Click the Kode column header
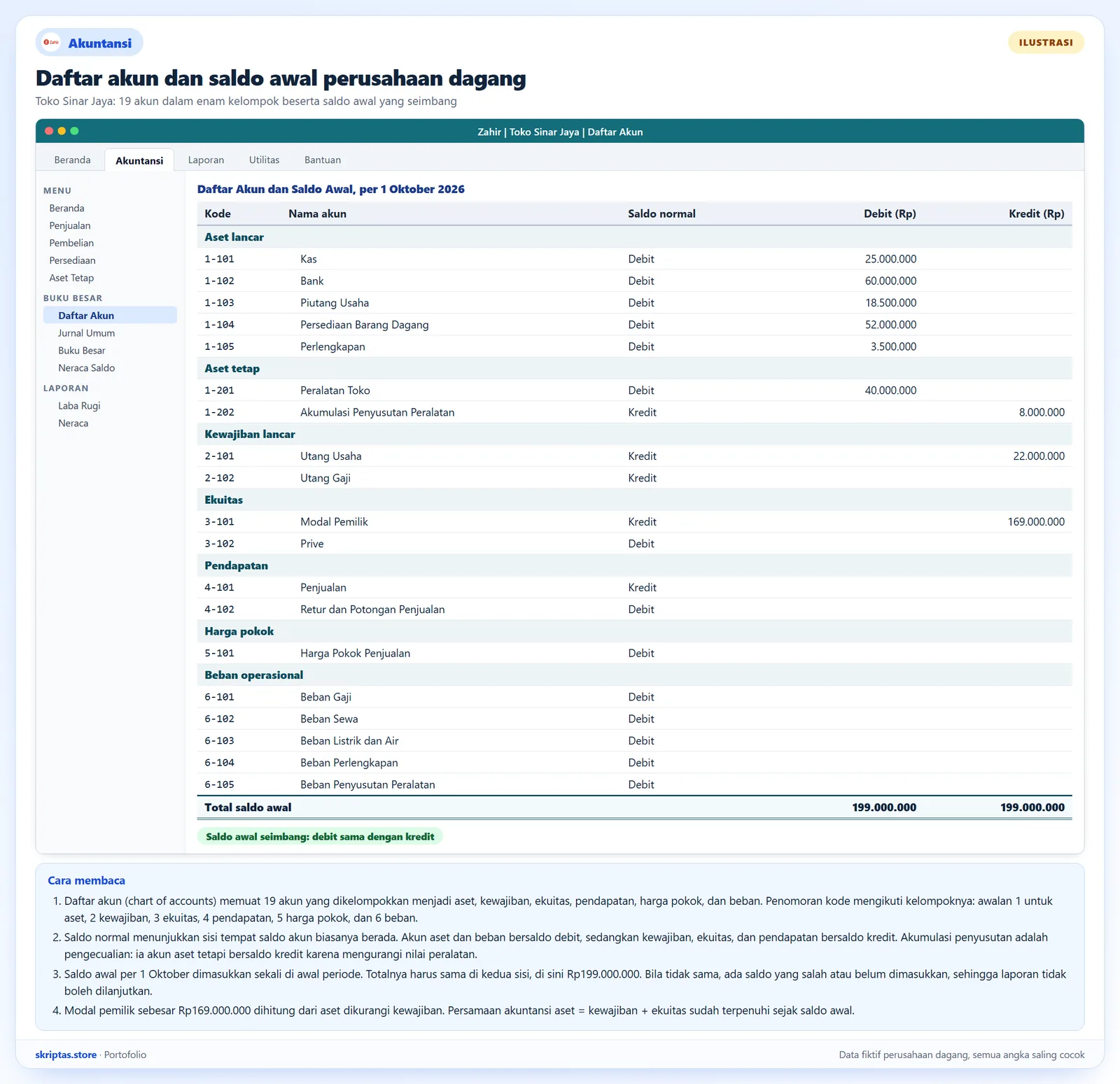The width and height of the screenshot is (1120, 1084). pyautogui.click(x=218, y=214)
